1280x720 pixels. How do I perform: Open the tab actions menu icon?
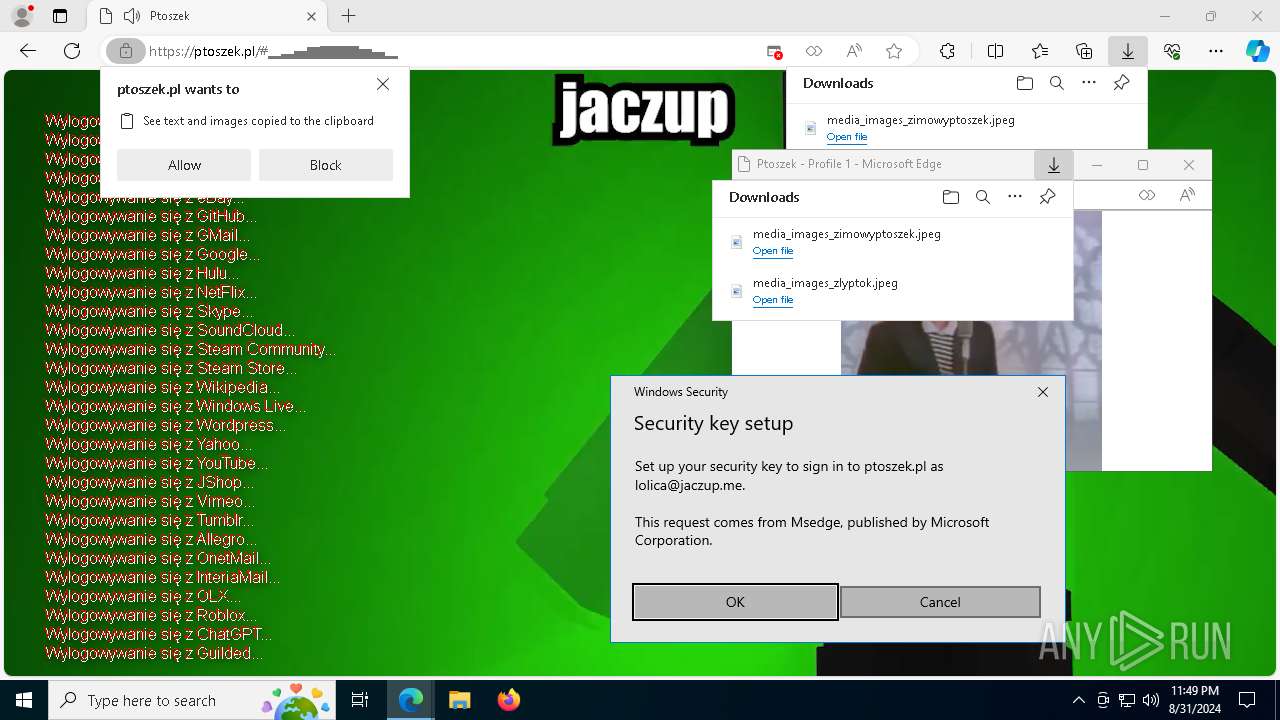tap(60, 16)
